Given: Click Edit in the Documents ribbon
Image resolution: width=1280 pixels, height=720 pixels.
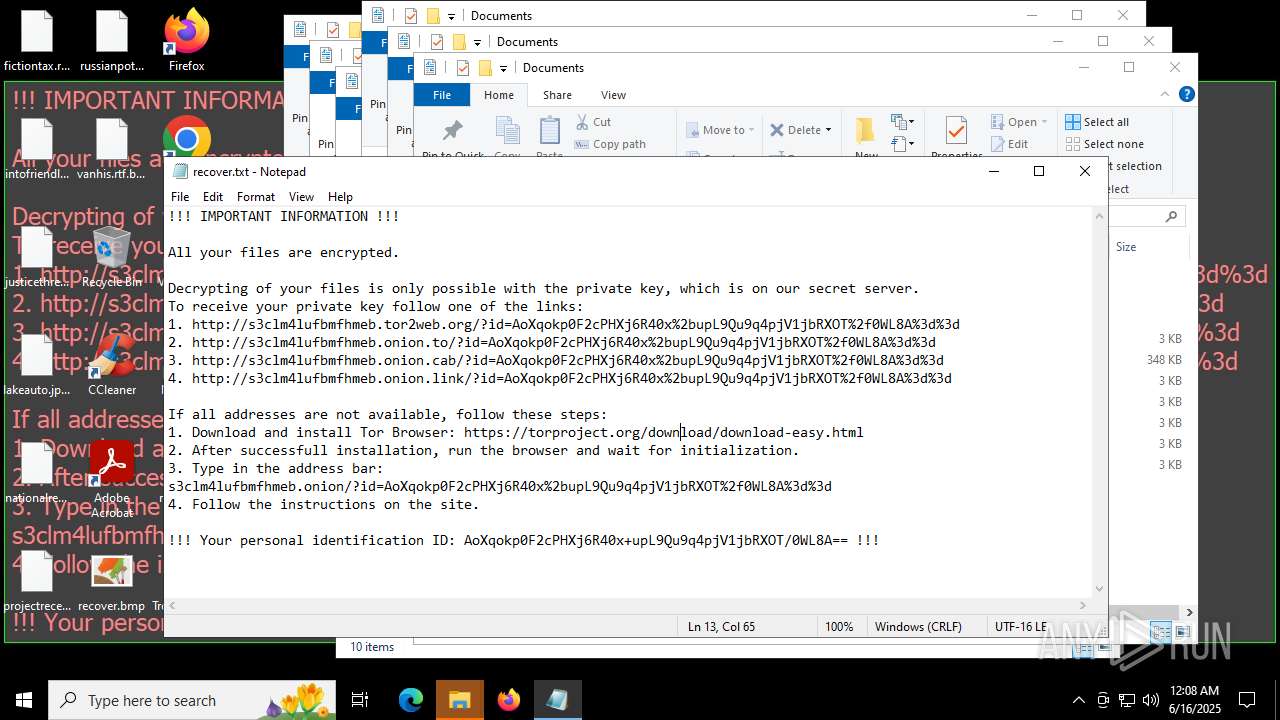Looking at the screenshot, I should coord(1010,144).
